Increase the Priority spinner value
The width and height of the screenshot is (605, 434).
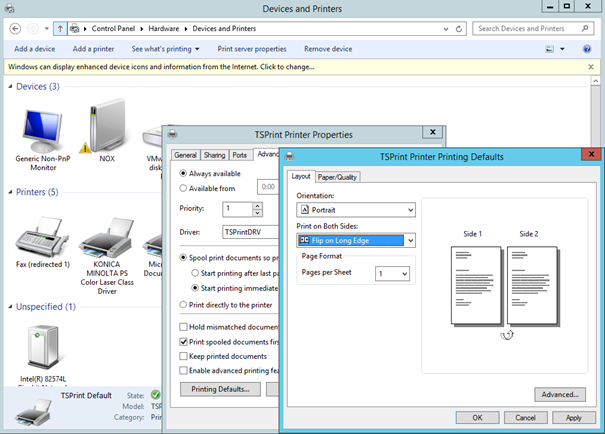coord(257,205)
